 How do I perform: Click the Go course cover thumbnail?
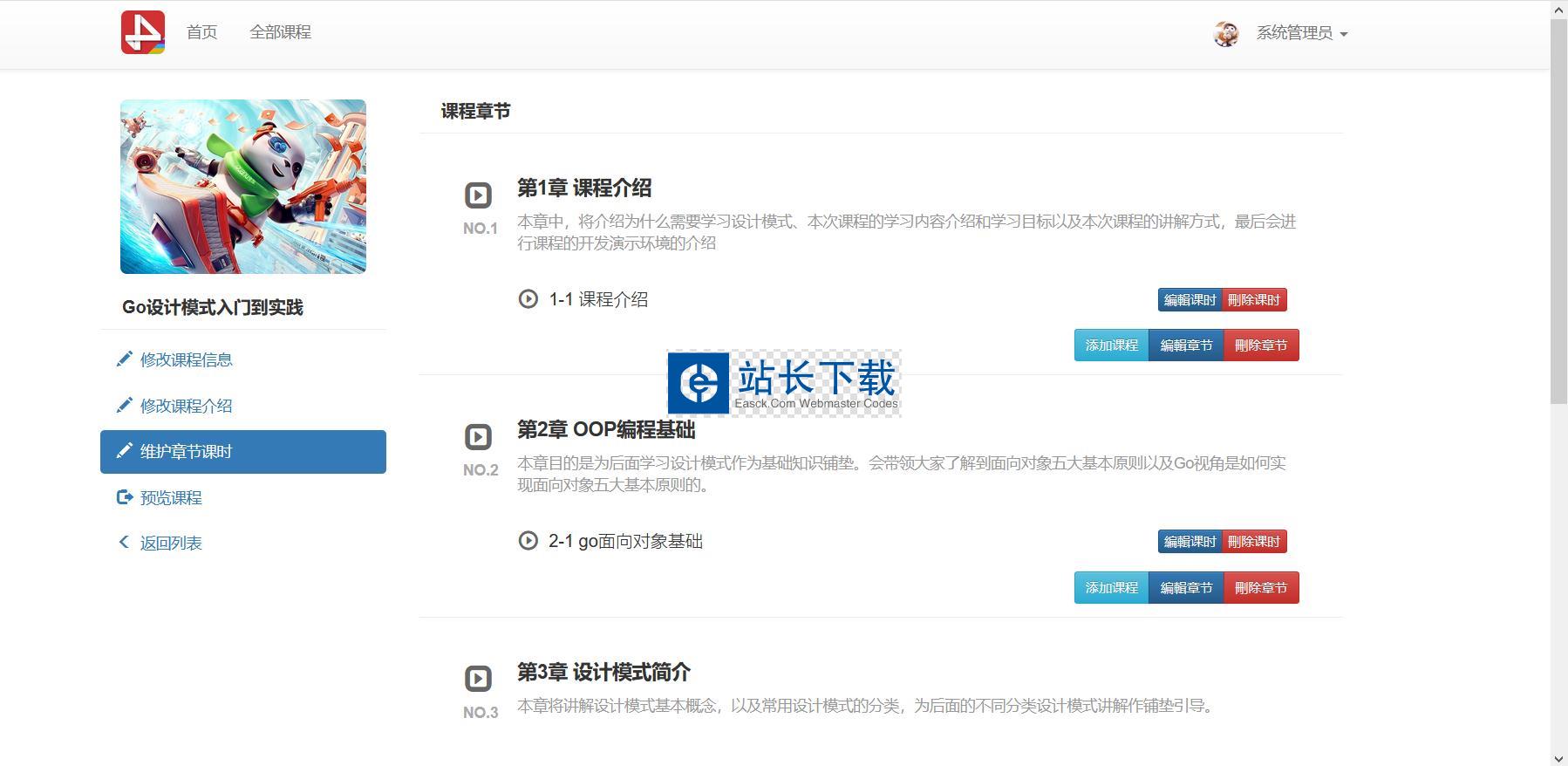click(x=243, y=187)
